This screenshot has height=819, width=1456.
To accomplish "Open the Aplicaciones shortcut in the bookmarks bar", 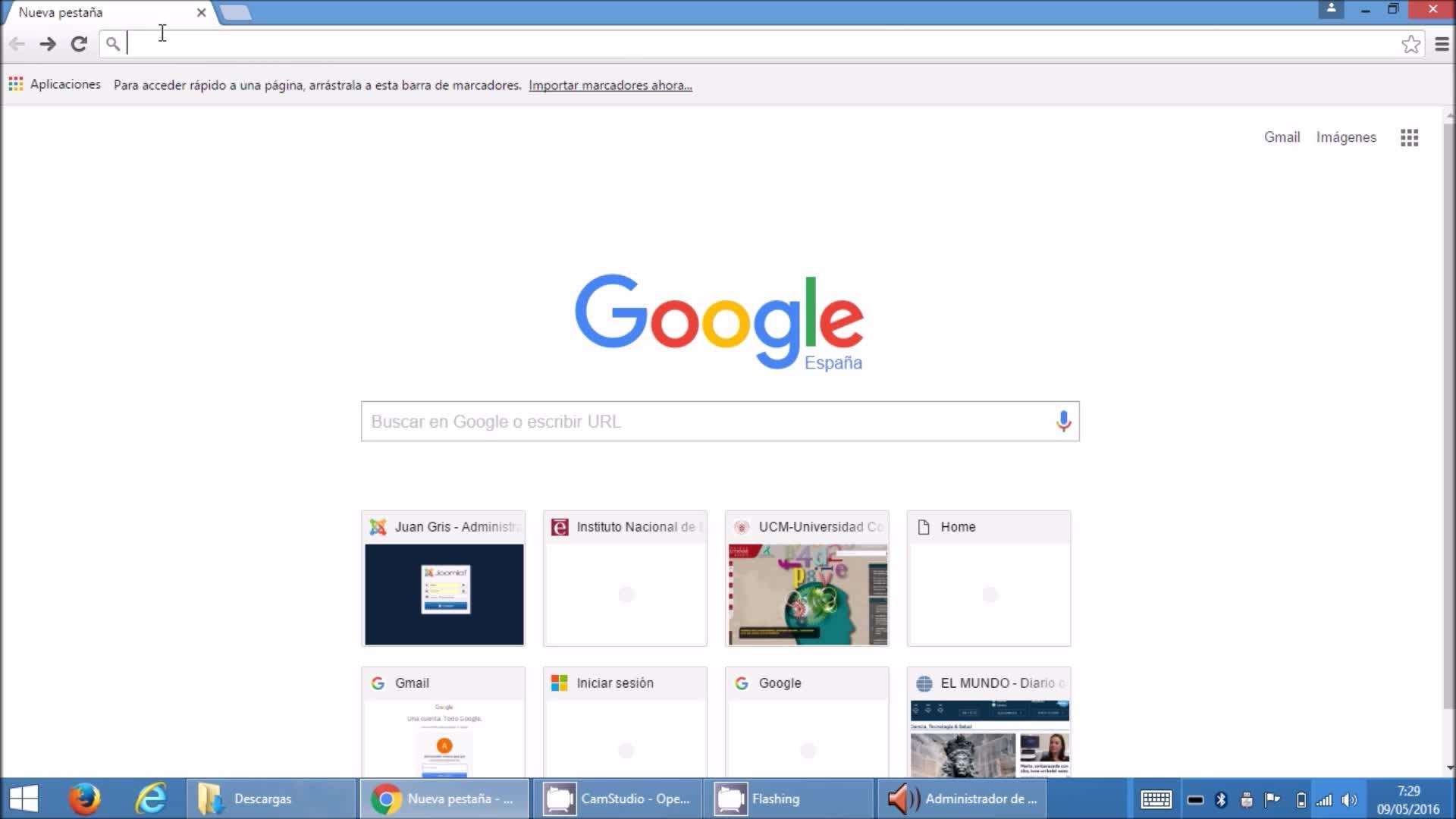I will [55, 84].
